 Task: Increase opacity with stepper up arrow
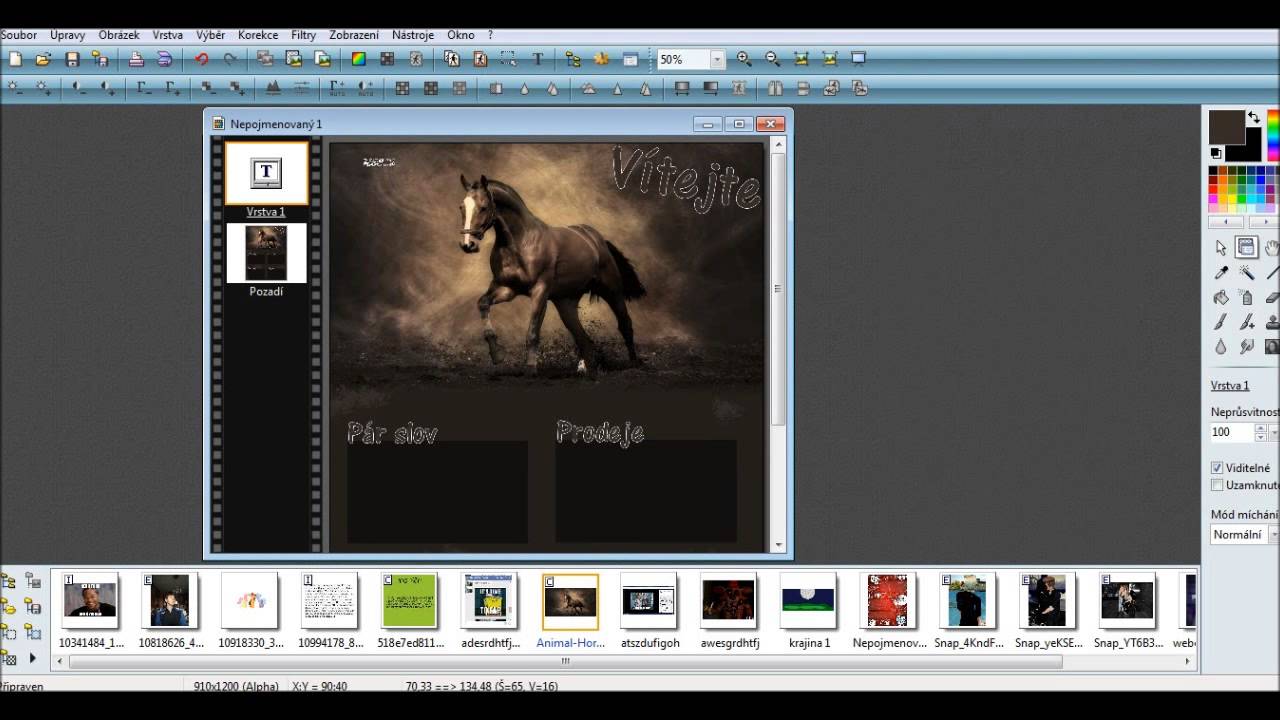[x=1260, y=428]
